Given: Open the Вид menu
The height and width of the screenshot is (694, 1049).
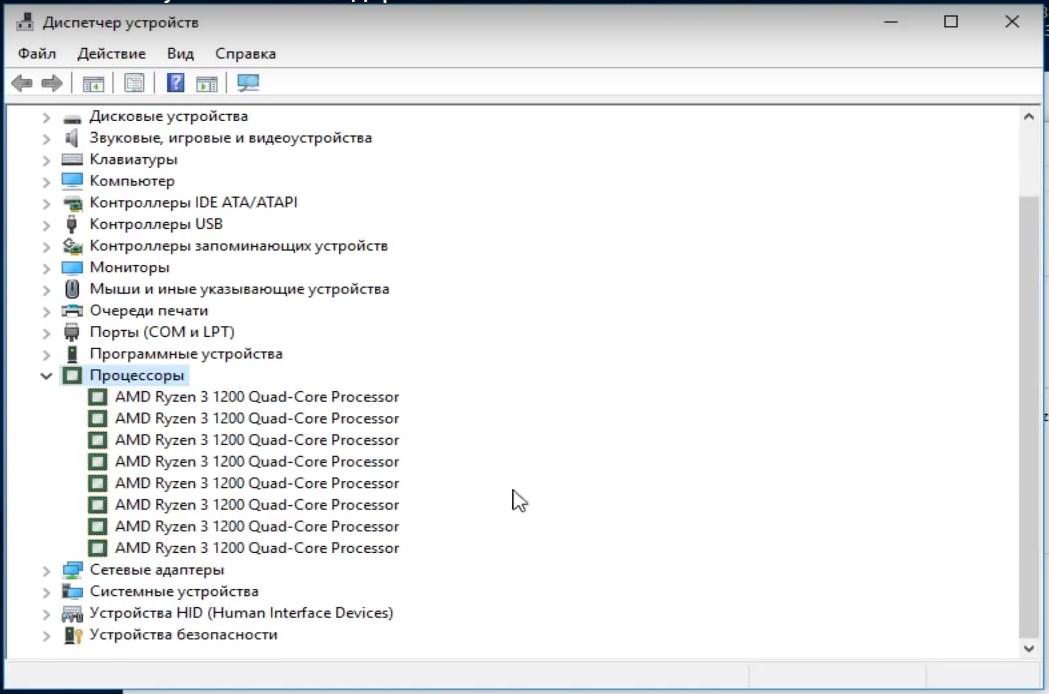Looking at the screenshot, I should pos(181,54).
